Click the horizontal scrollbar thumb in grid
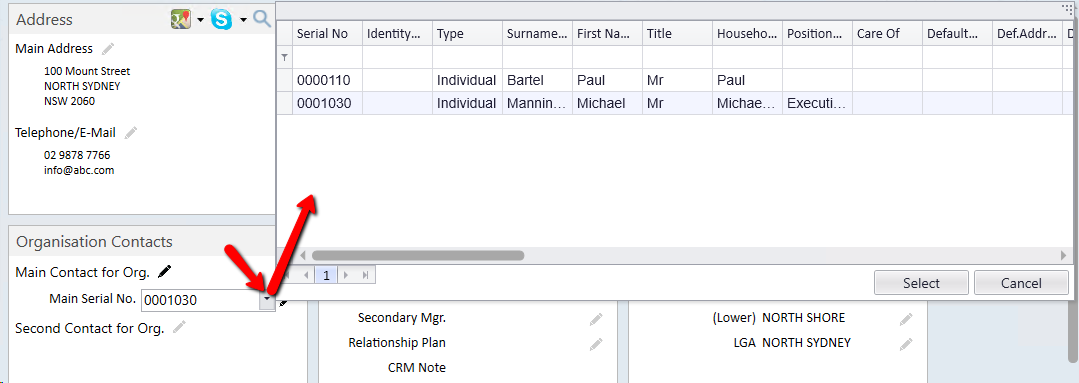1079x383 pixels. (x=418, y=255)
